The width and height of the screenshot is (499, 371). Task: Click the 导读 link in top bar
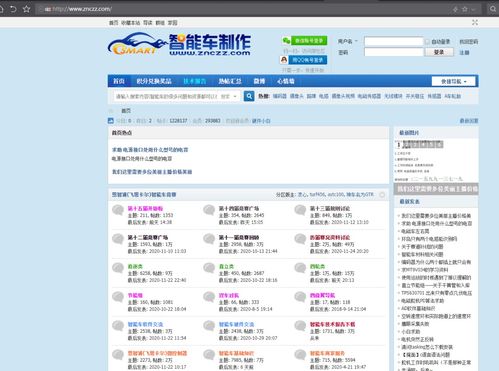point(148,23)
